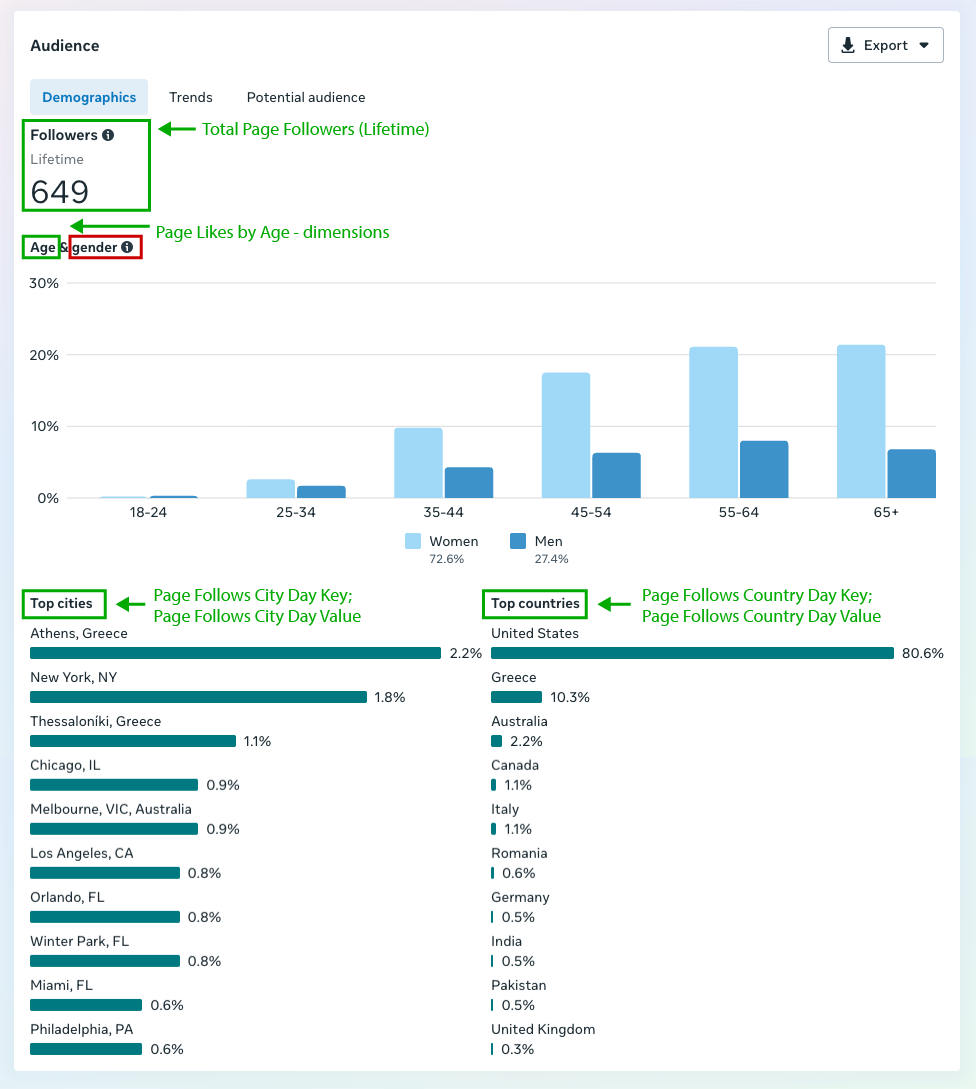This screenshot has width=976, height=1089.
Task: Click the download icon in Export button
Action: tap(848, 45)
